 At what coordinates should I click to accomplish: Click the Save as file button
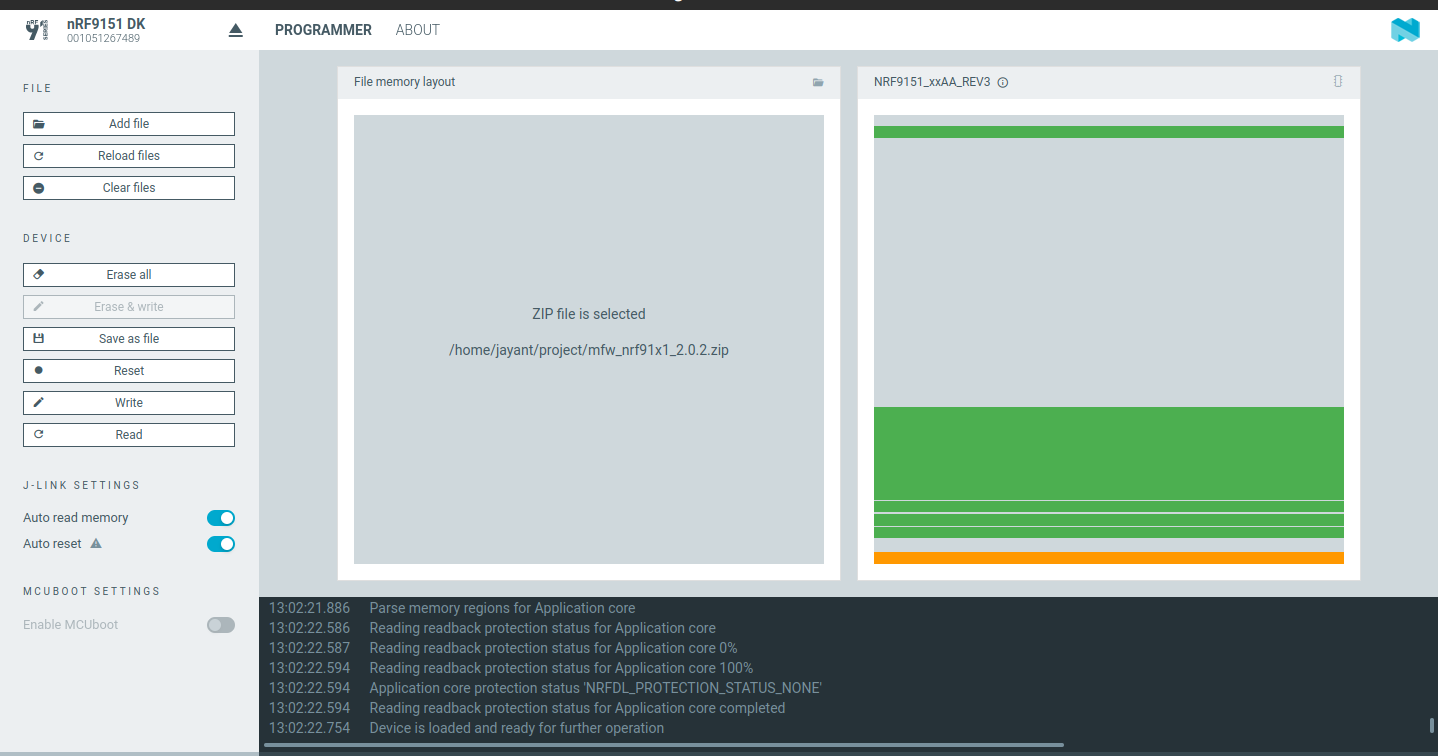[129, 339]
